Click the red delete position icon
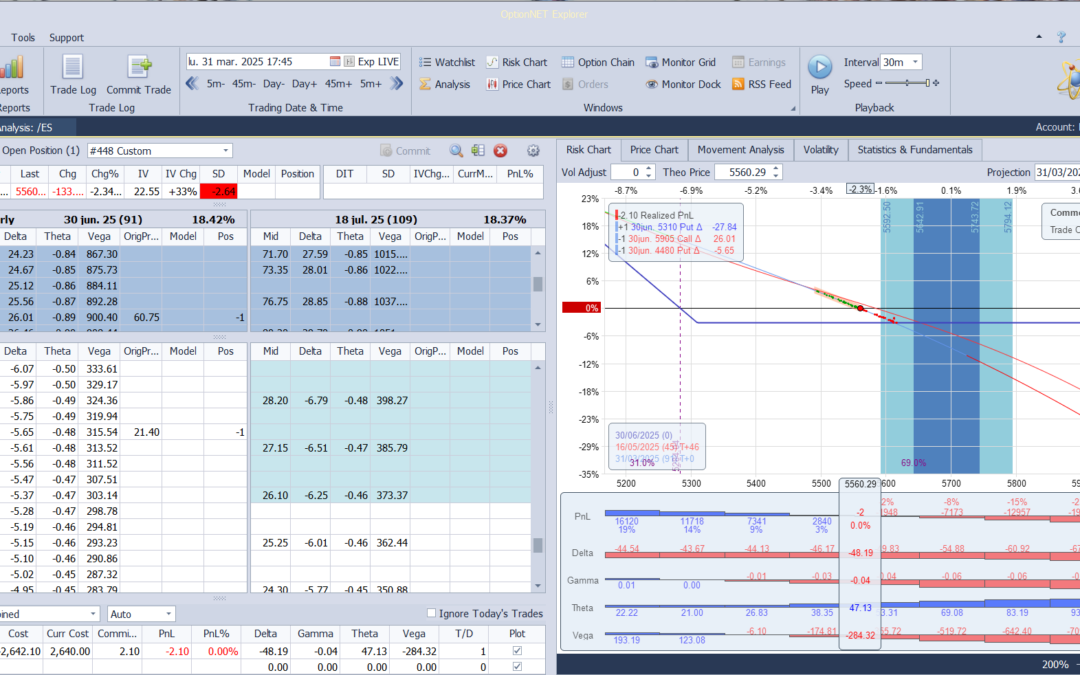Viewport: 1080px width, 675px height. click(500, 151)
